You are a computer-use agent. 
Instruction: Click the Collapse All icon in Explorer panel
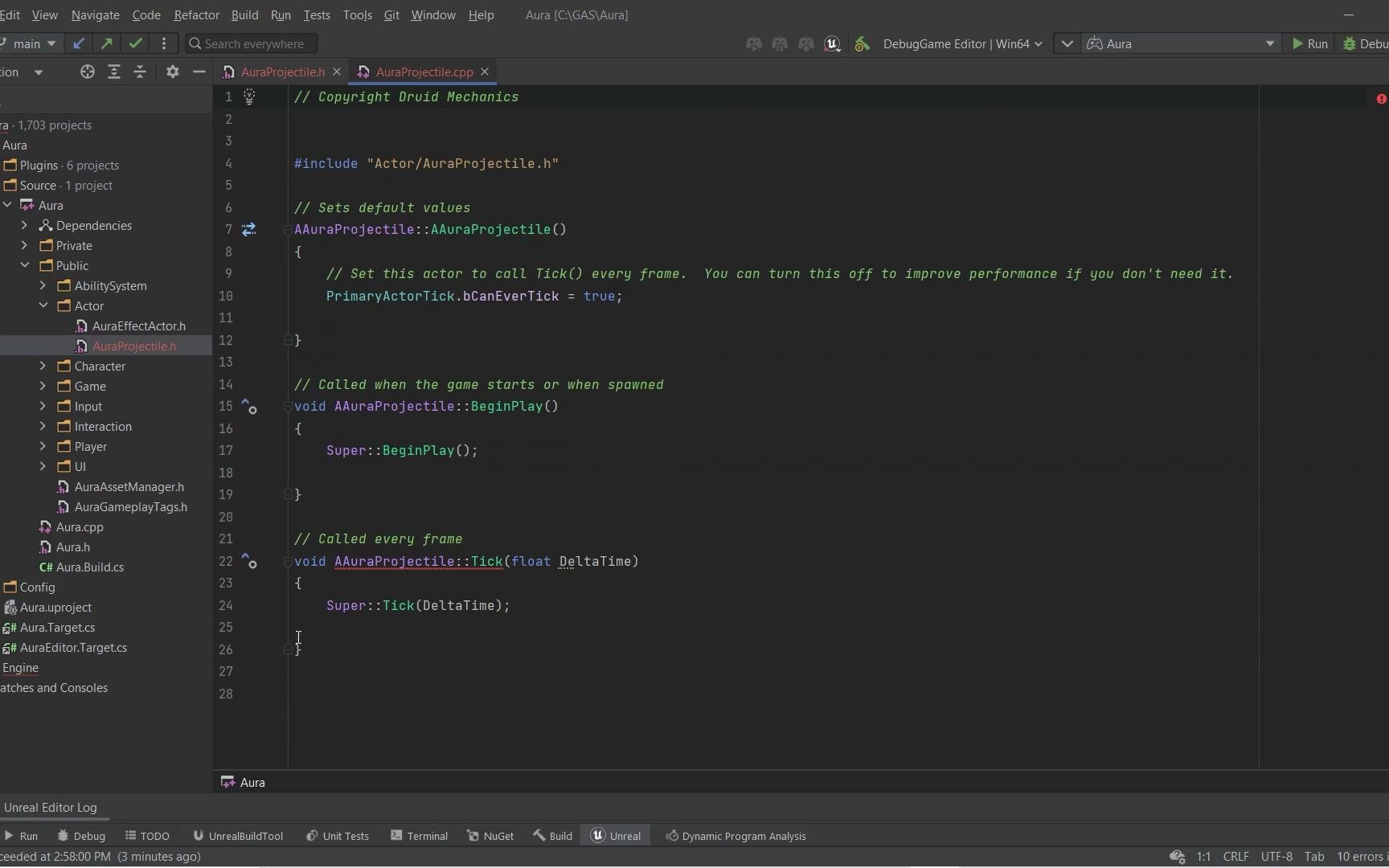(140, 72)
